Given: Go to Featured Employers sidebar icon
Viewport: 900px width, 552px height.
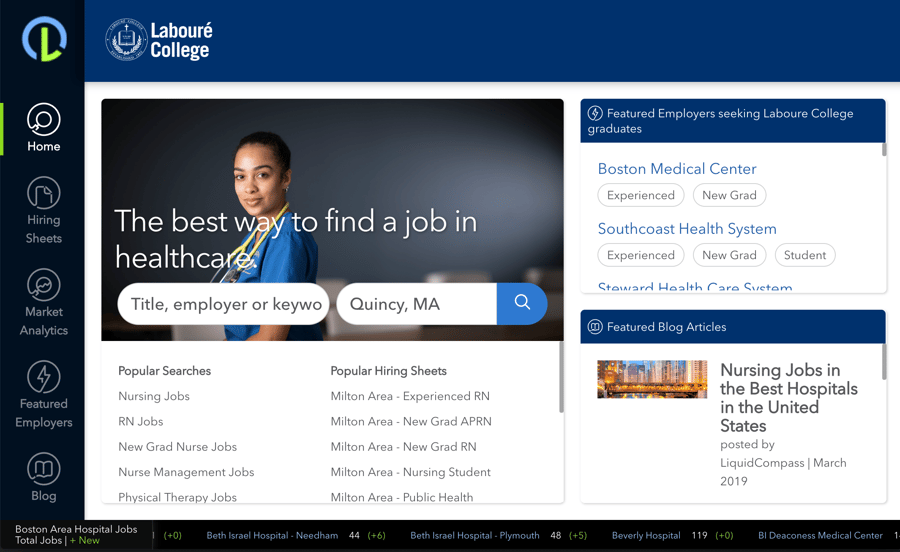Looking at the screenshot, I should (x=44, y=377).
